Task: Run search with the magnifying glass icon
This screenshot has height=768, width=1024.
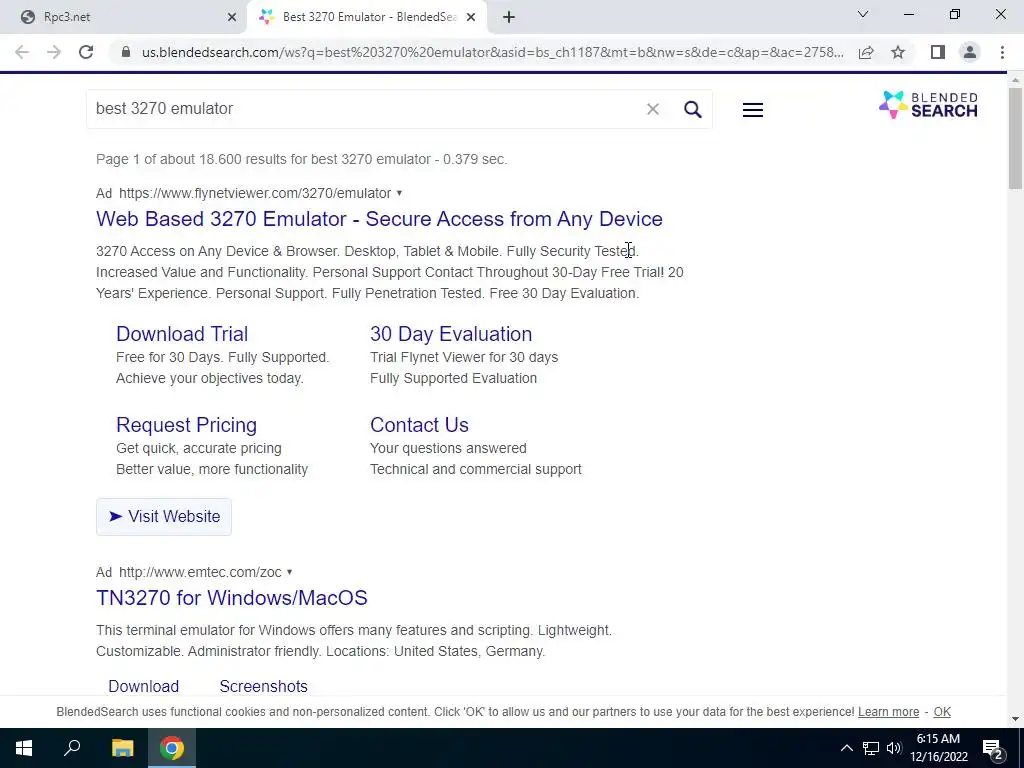Action: 693,109
